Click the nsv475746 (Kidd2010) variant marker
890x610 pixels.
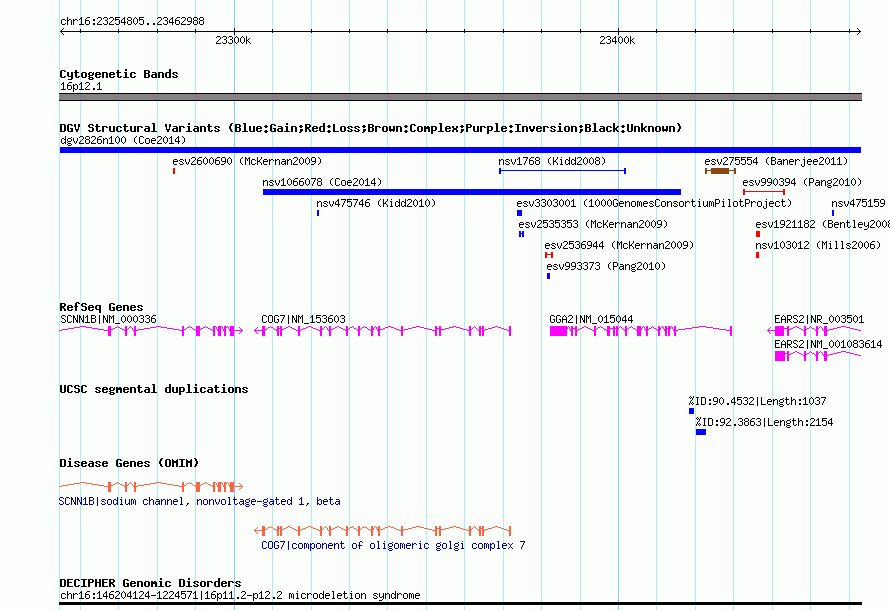(x=318, y=213)
